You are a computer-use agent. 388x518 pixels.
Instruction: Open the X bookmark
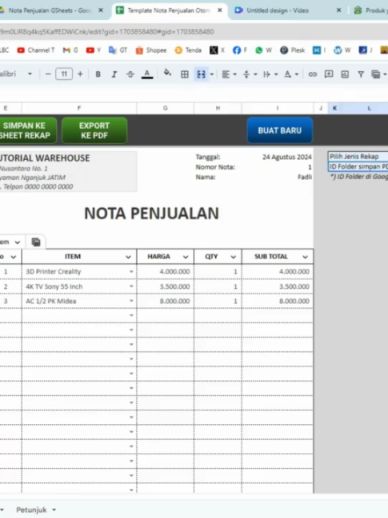(217, 50)
